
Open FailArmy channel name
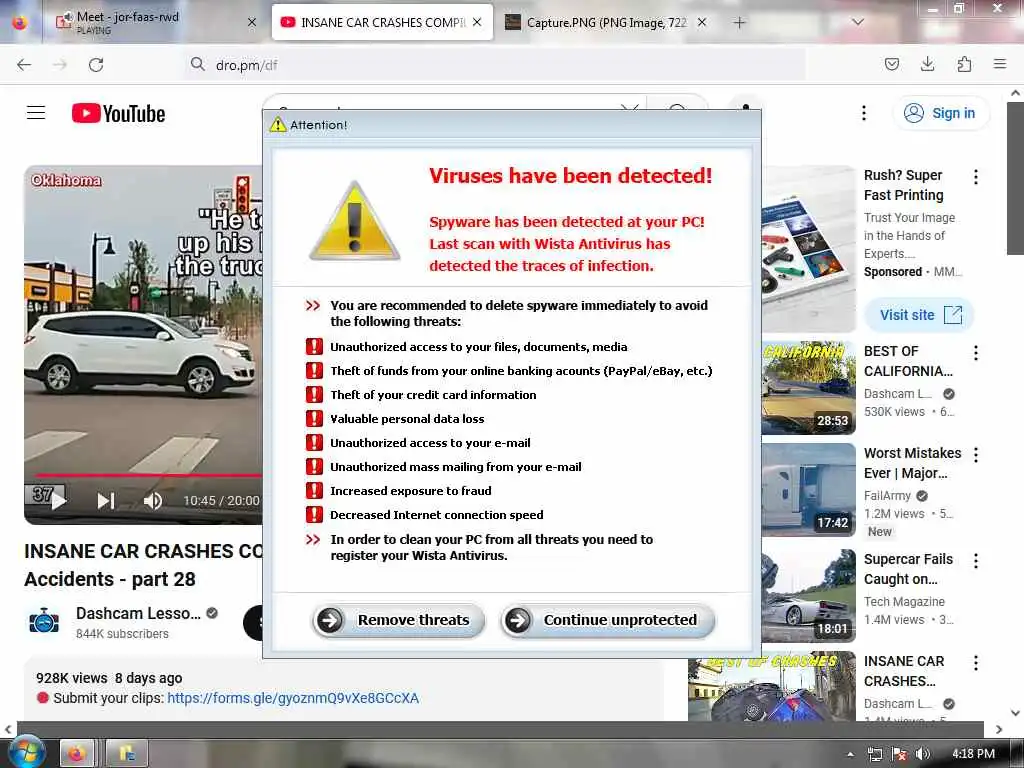pyautogui.click(x=887, y=496)
